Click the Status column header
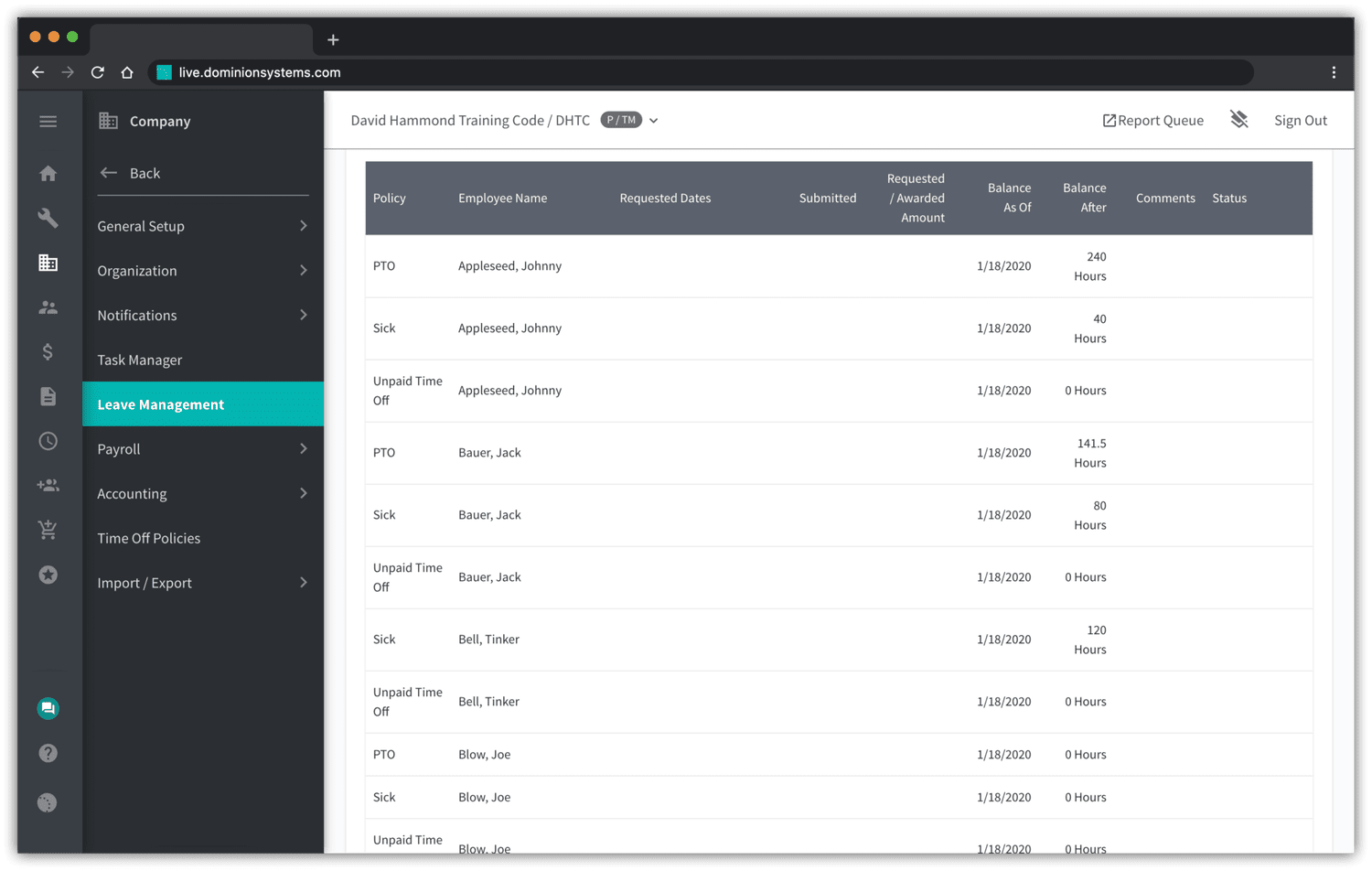1372x871 pixels. [x=1229, y=198]
